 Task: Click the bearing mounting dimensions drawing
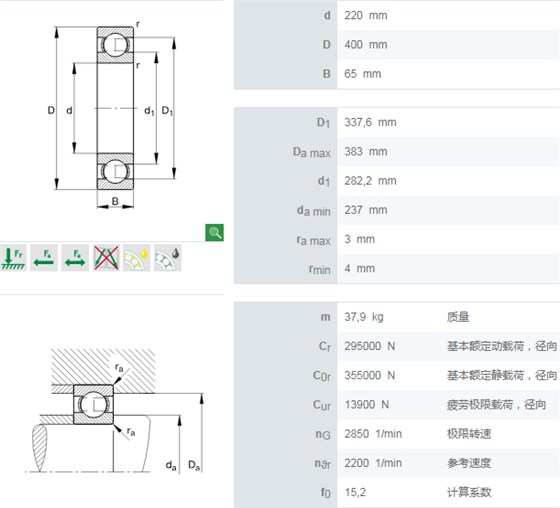coord(115,411)
